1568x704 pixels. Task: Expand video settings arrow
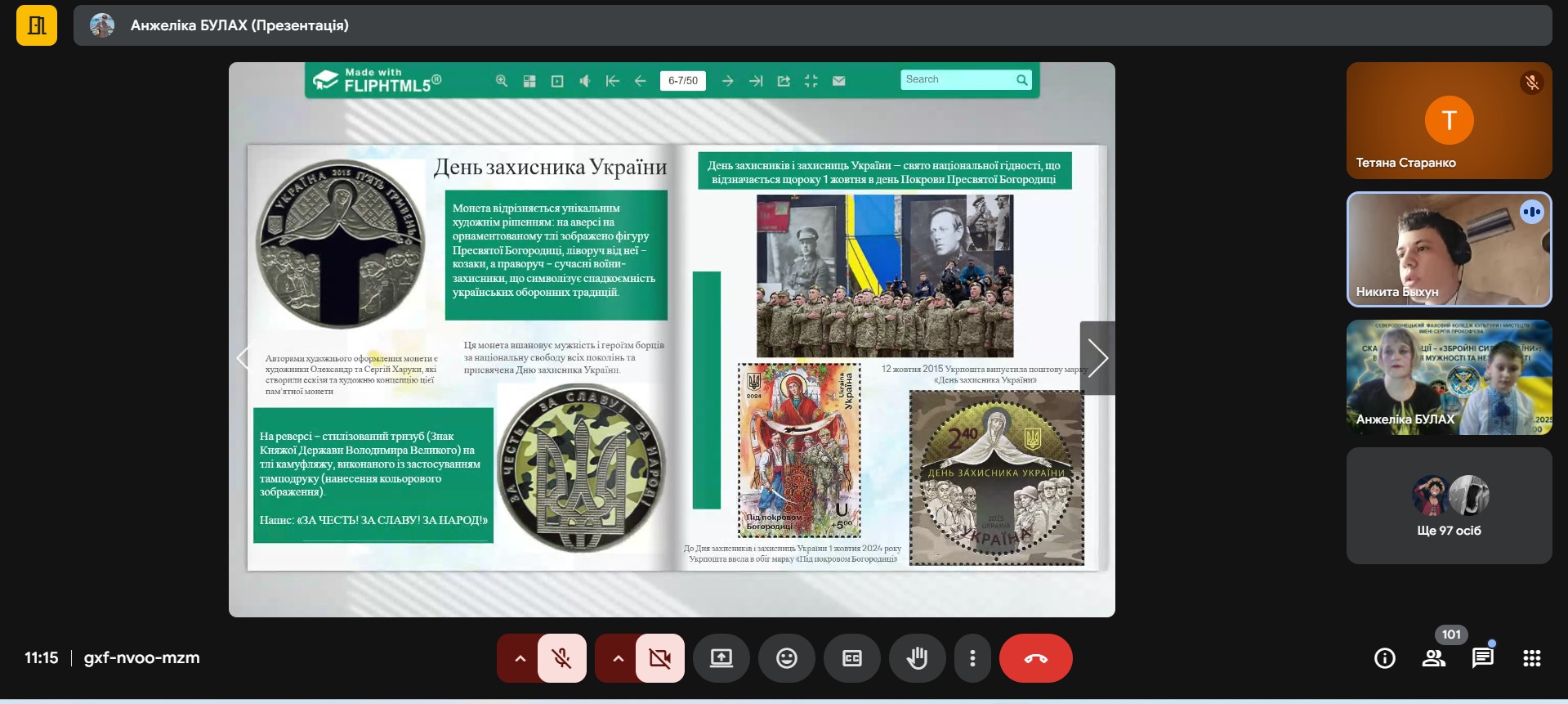click(618, 658)
